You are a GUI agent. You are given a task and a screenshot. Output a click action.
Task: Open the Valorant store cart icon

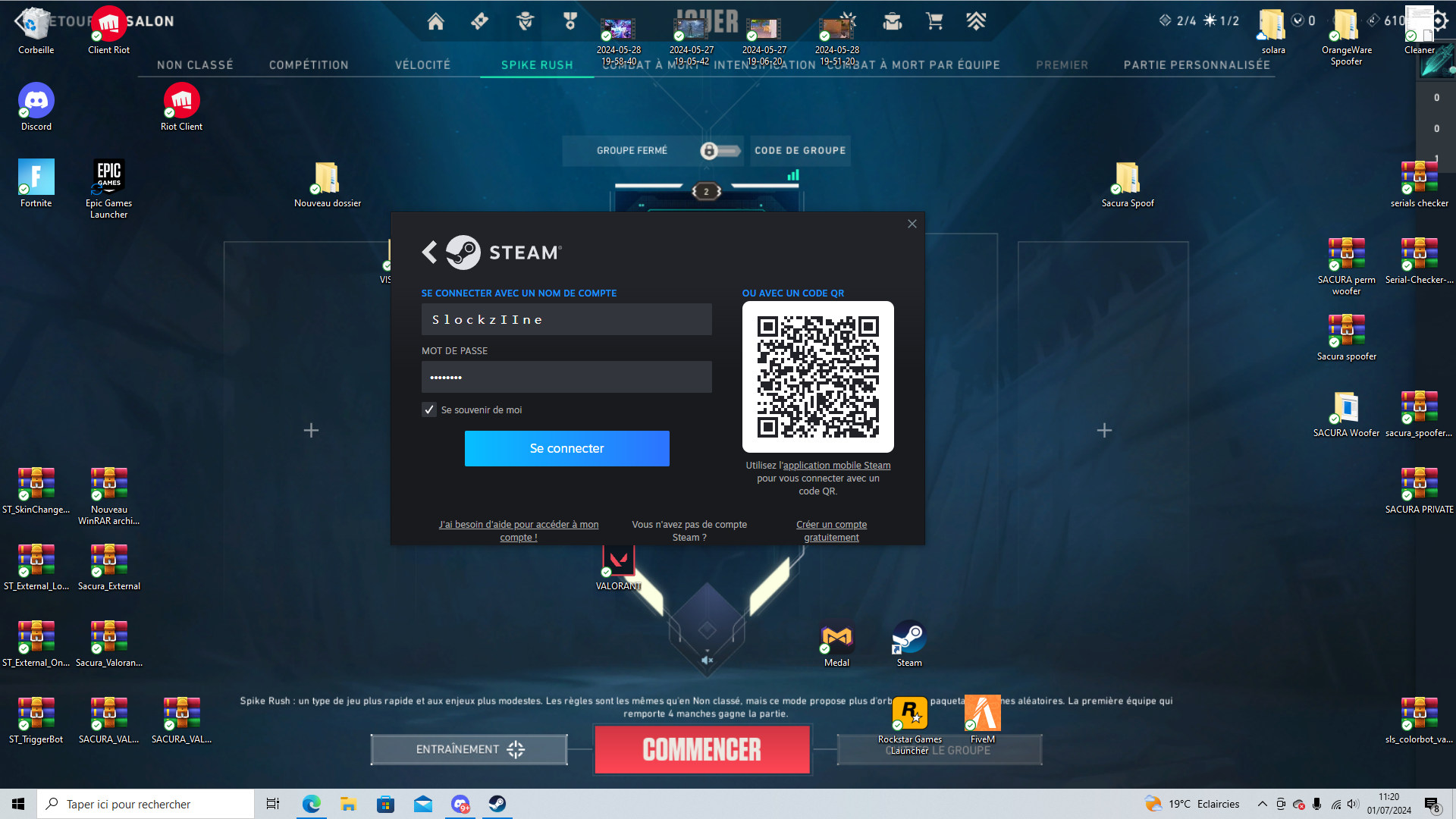pos(934,22)
